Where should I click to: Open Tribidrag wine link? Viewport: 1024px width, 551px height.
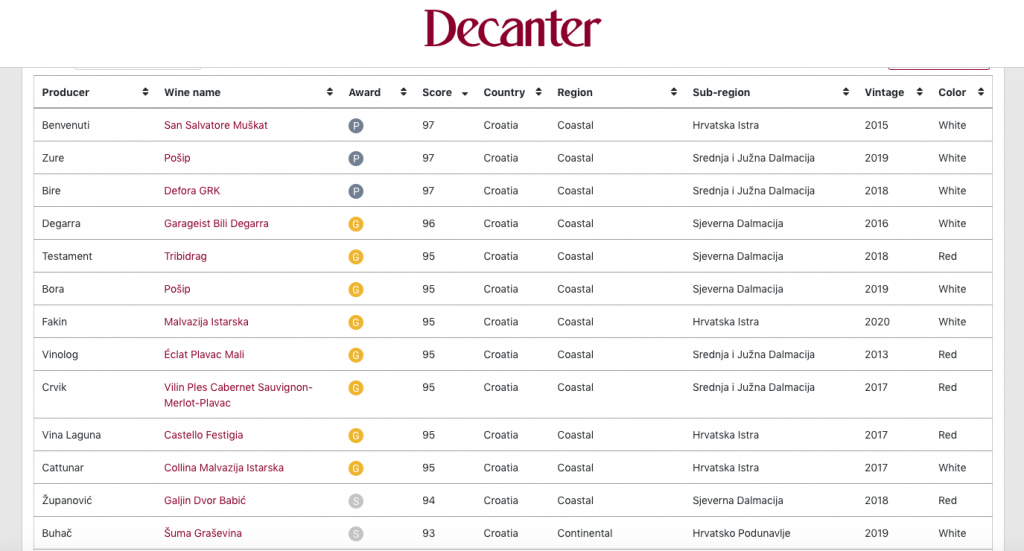185,256
